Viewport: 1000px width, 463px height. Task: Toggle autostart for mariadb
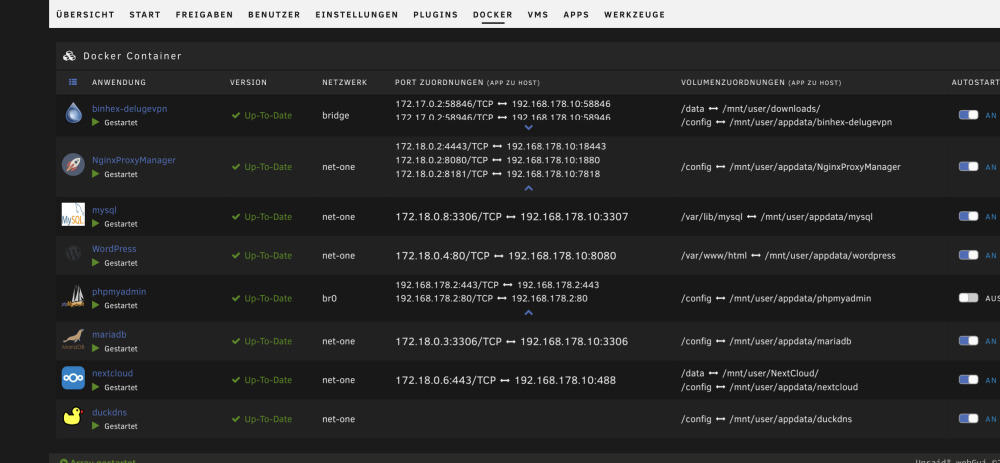(x=968, y=341)
